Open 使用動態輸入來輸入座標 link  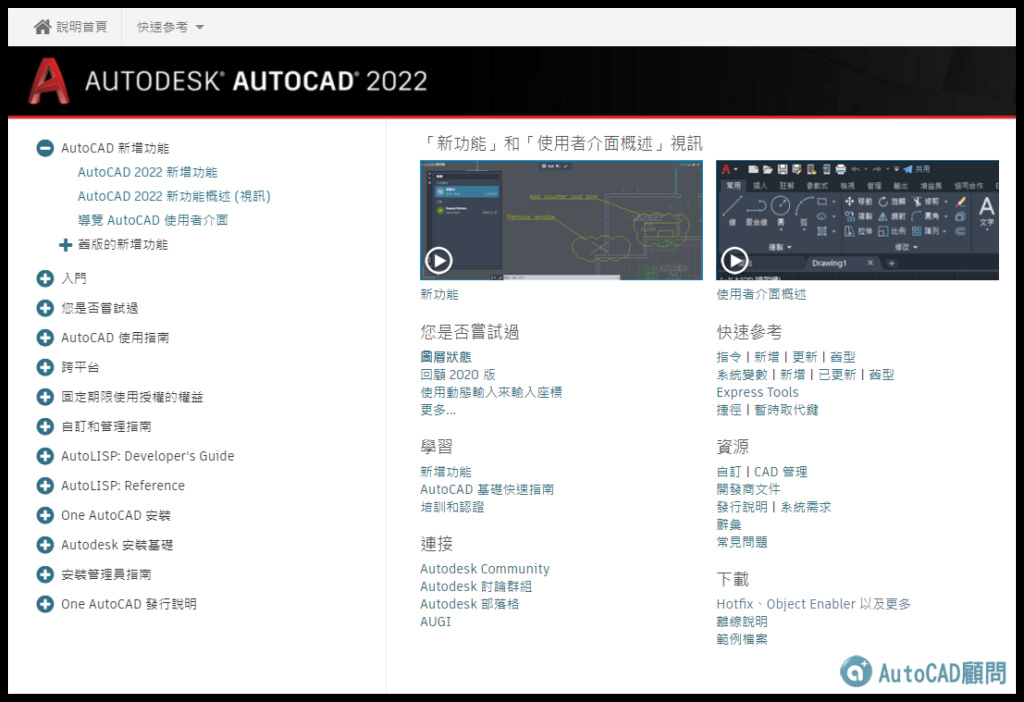point(491,392)
